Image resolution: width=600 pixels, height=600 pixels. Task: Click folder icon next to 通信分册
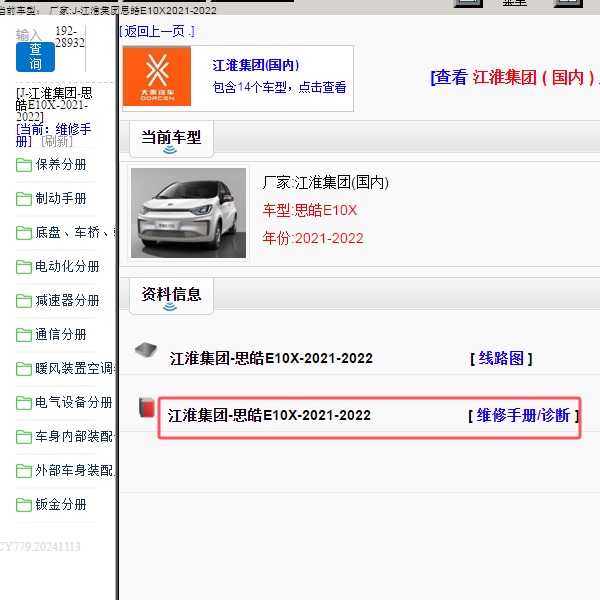coord(24,335)
